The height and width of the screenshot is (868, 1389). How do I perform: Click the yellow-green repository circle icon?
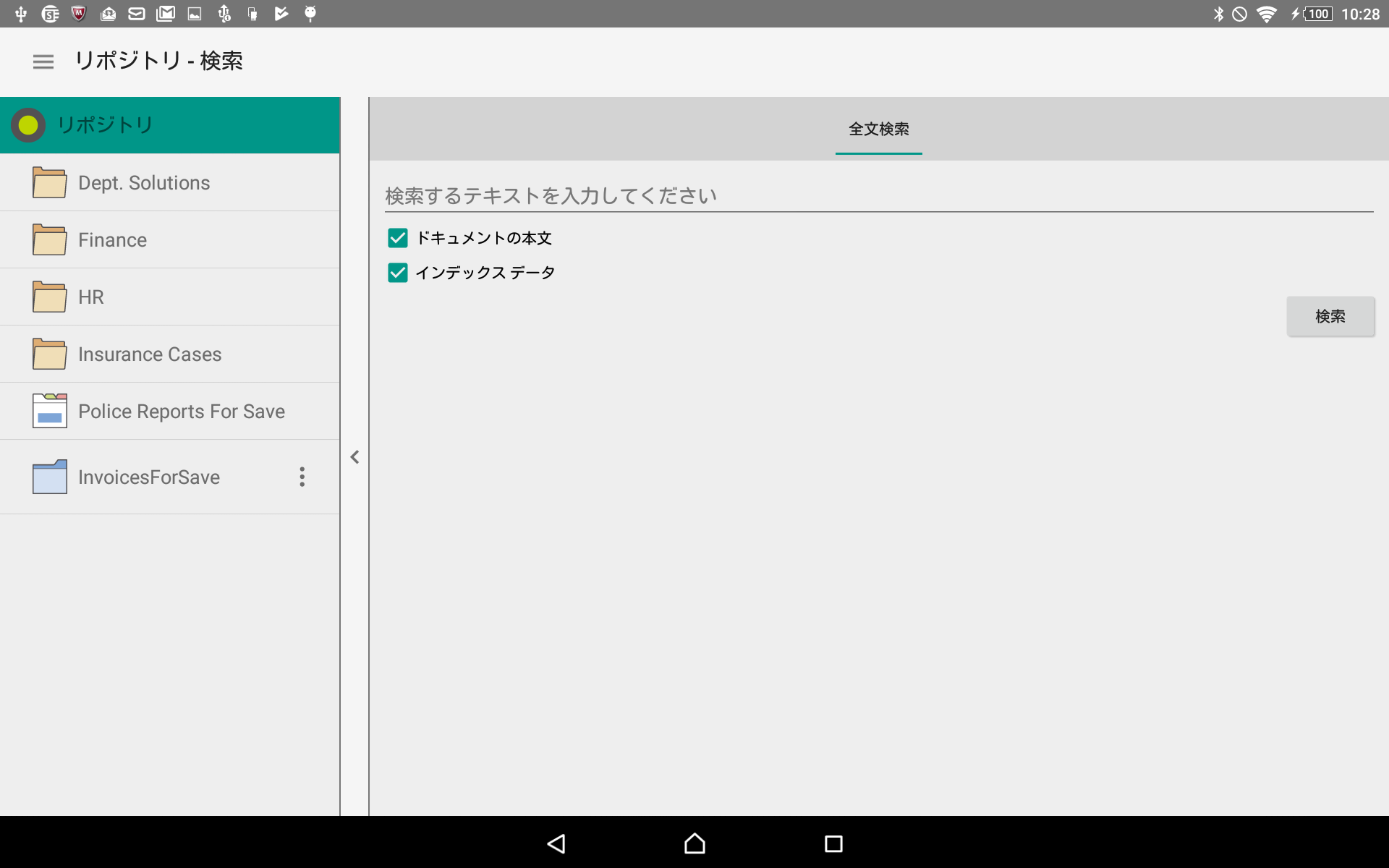pos(28,125)
